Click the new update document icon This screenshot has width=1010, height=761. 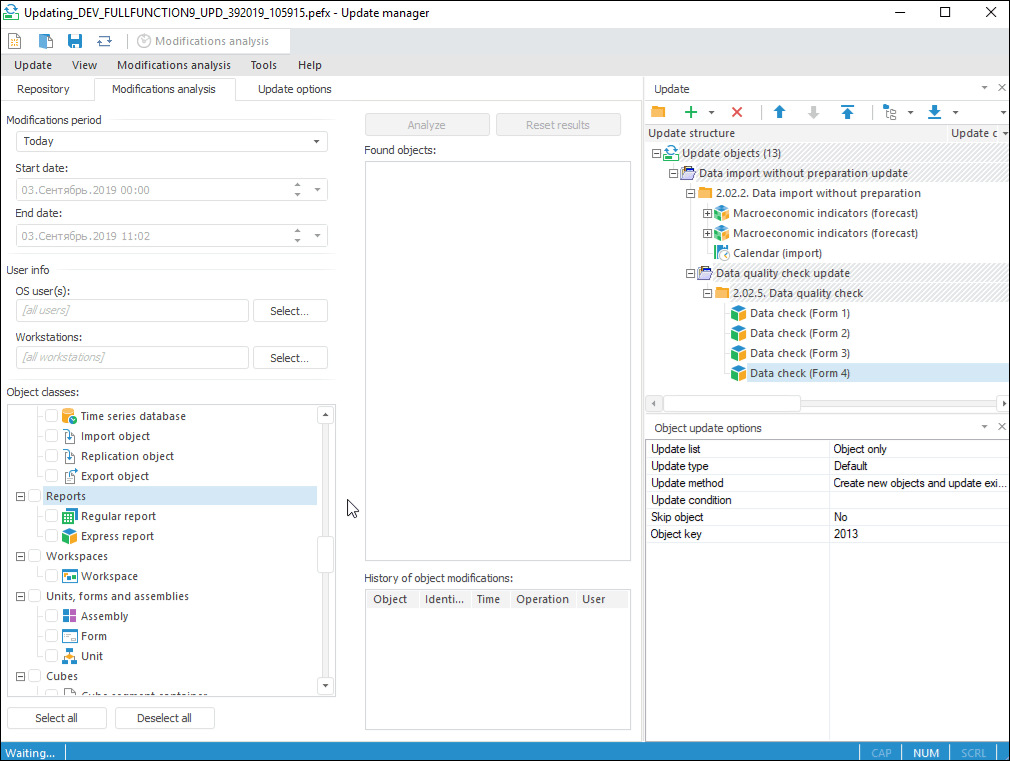15,41
